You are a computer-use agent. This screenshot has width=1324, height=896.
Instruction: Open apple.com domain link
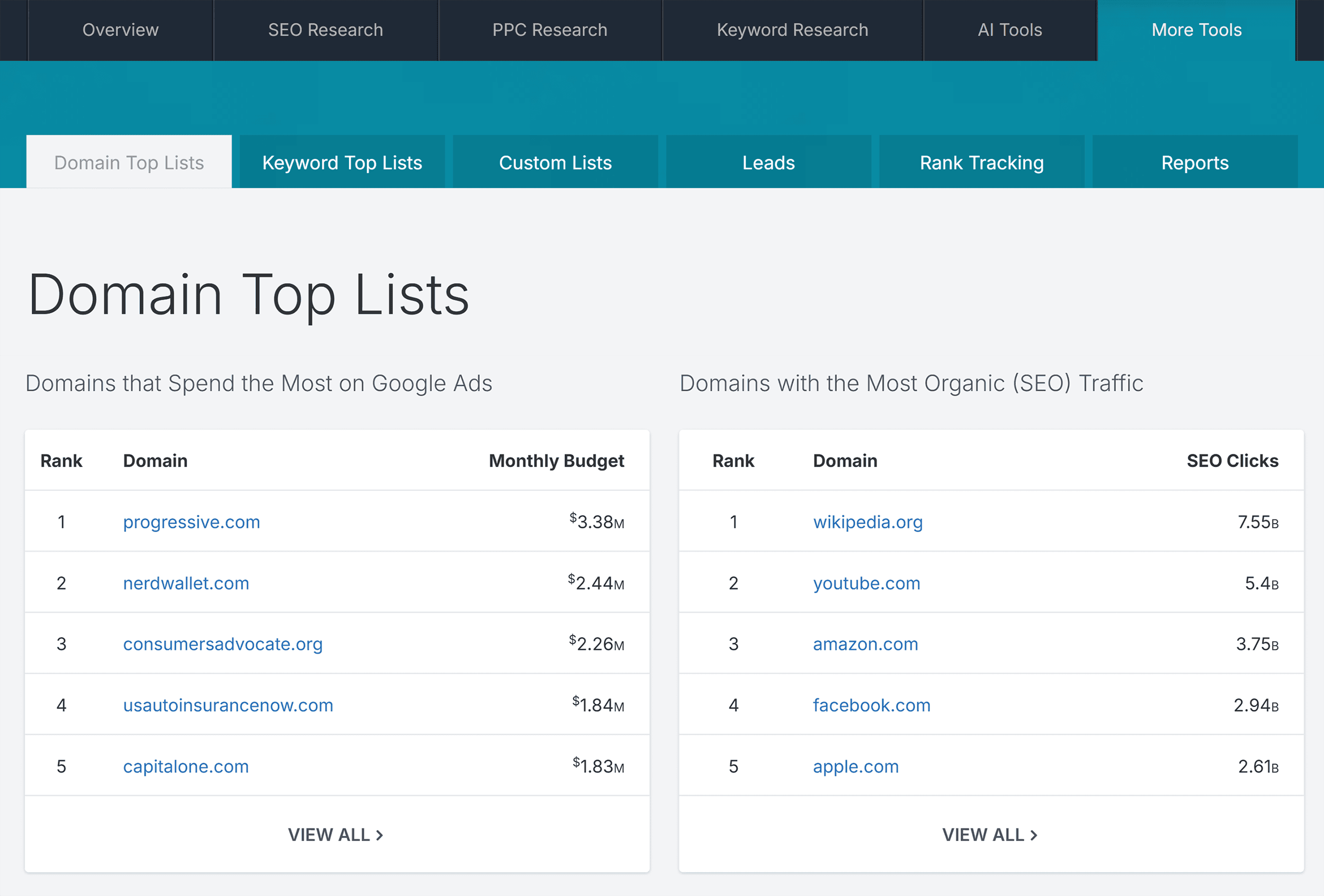[x=856, y=766]
